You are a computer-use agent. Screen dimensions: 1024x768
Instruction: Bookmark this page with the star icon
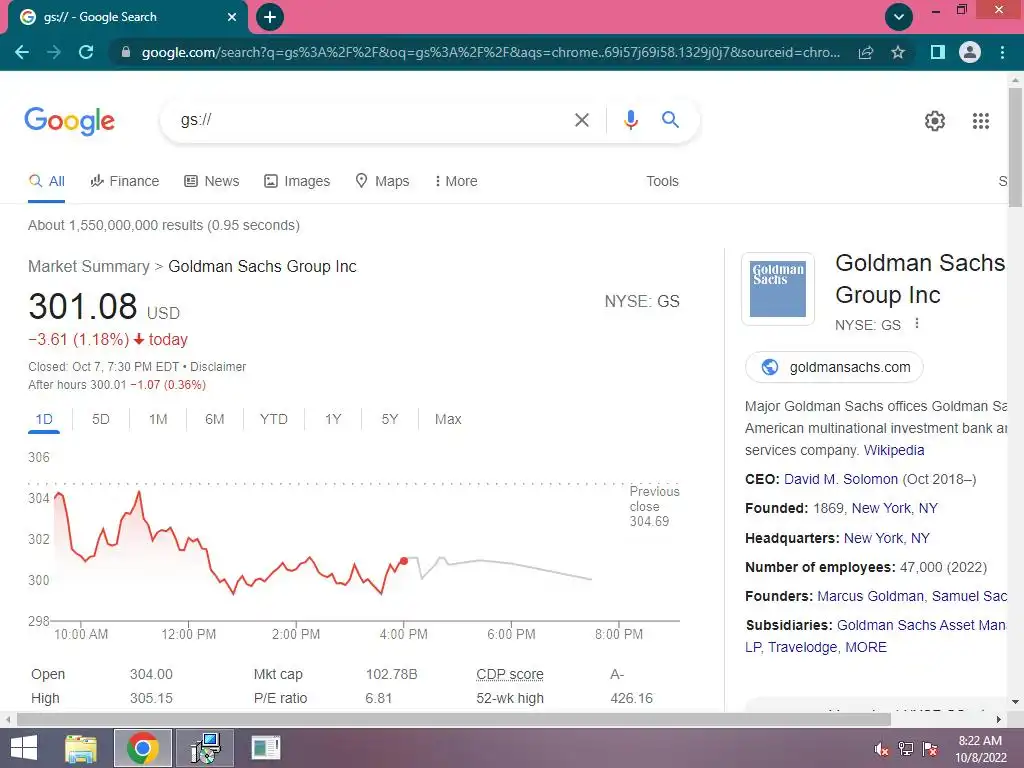coord(898,52)
